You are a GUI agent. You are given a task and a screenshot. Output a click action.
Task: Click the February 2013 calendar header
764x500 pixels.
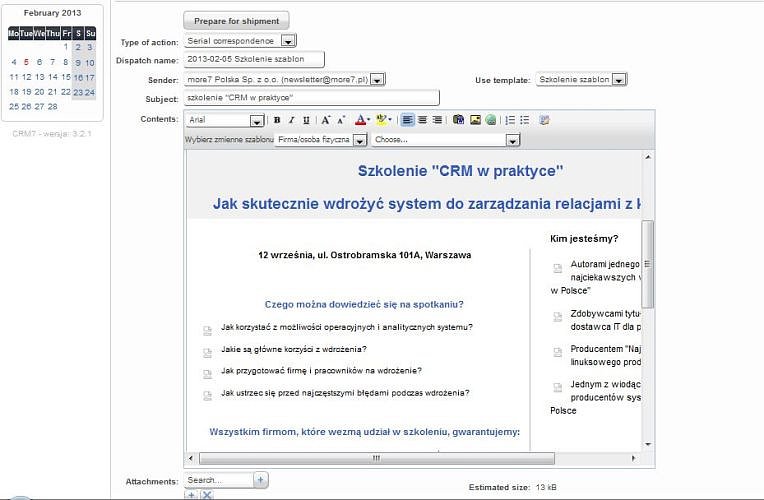52,13
